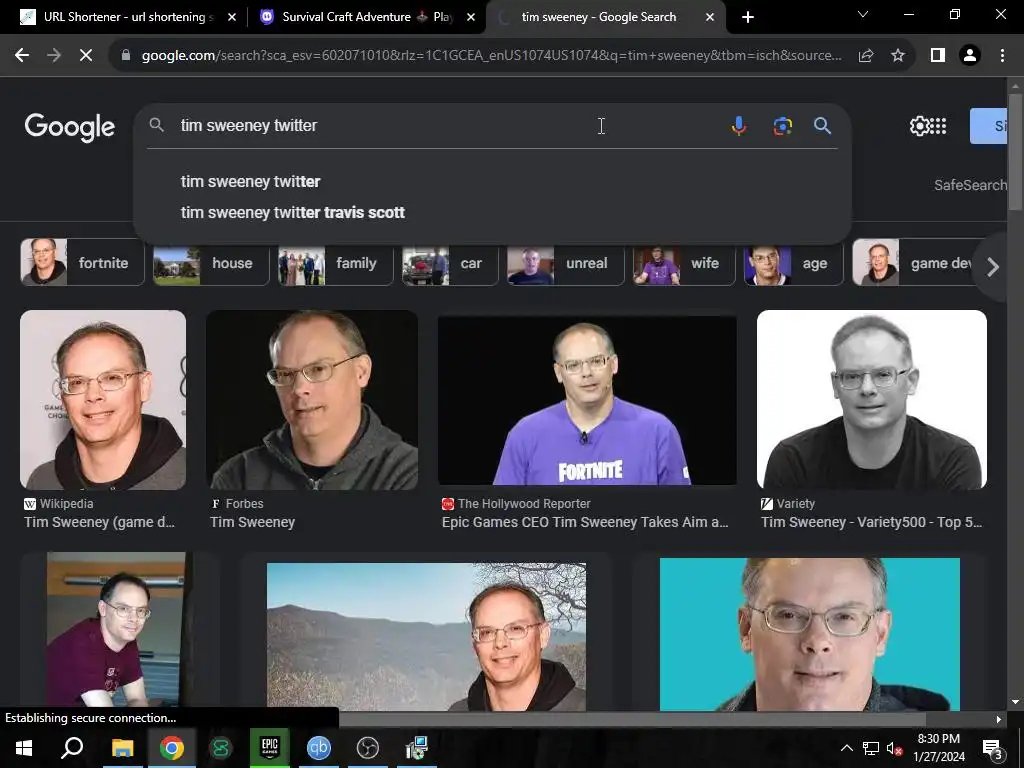Show hidden system tray icons
The height and width of the screenshot is (768, 1024).
coord(846,748)
